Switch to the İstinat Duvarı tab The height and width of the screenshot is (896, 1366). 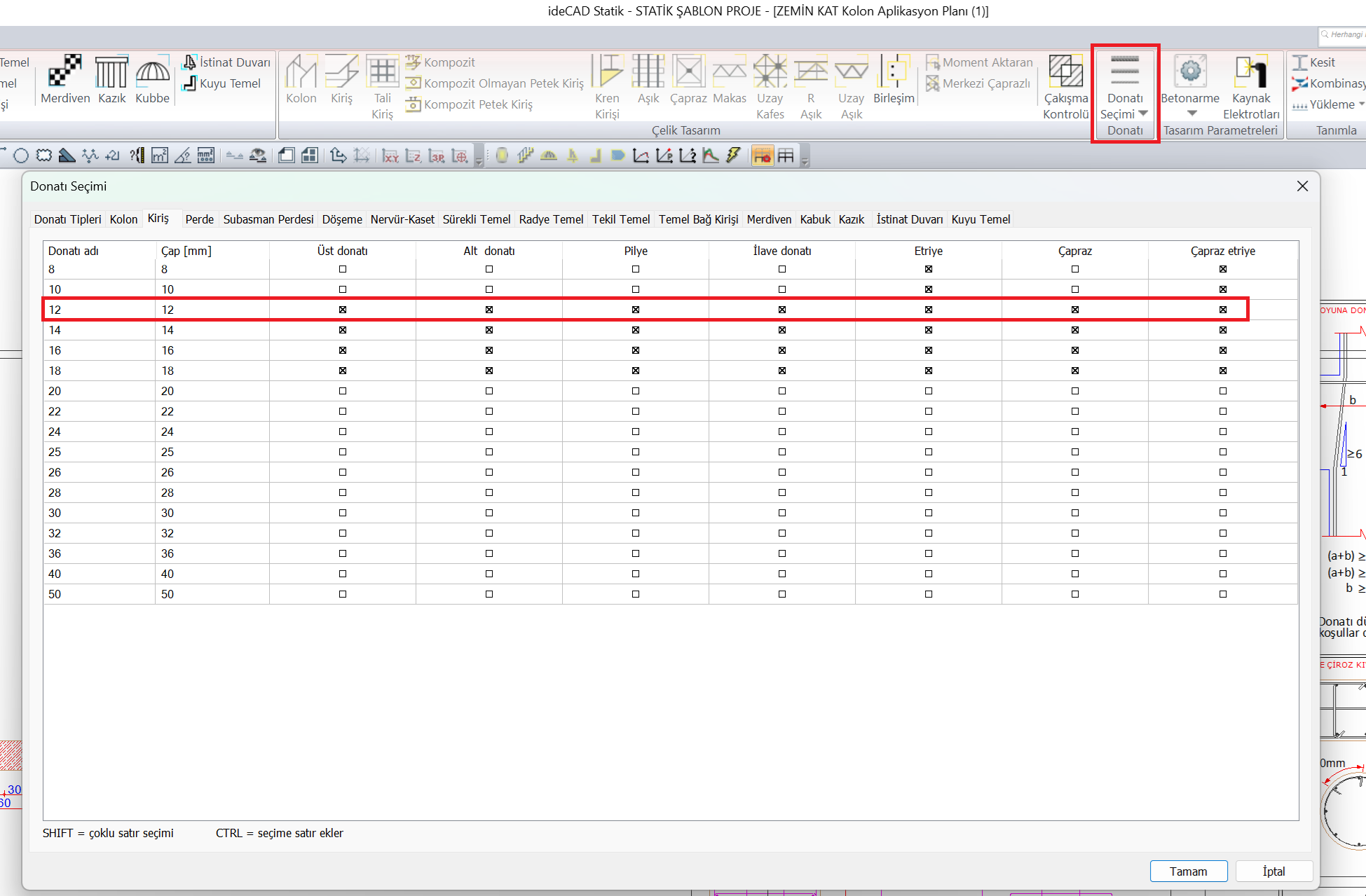click(910, 219)
